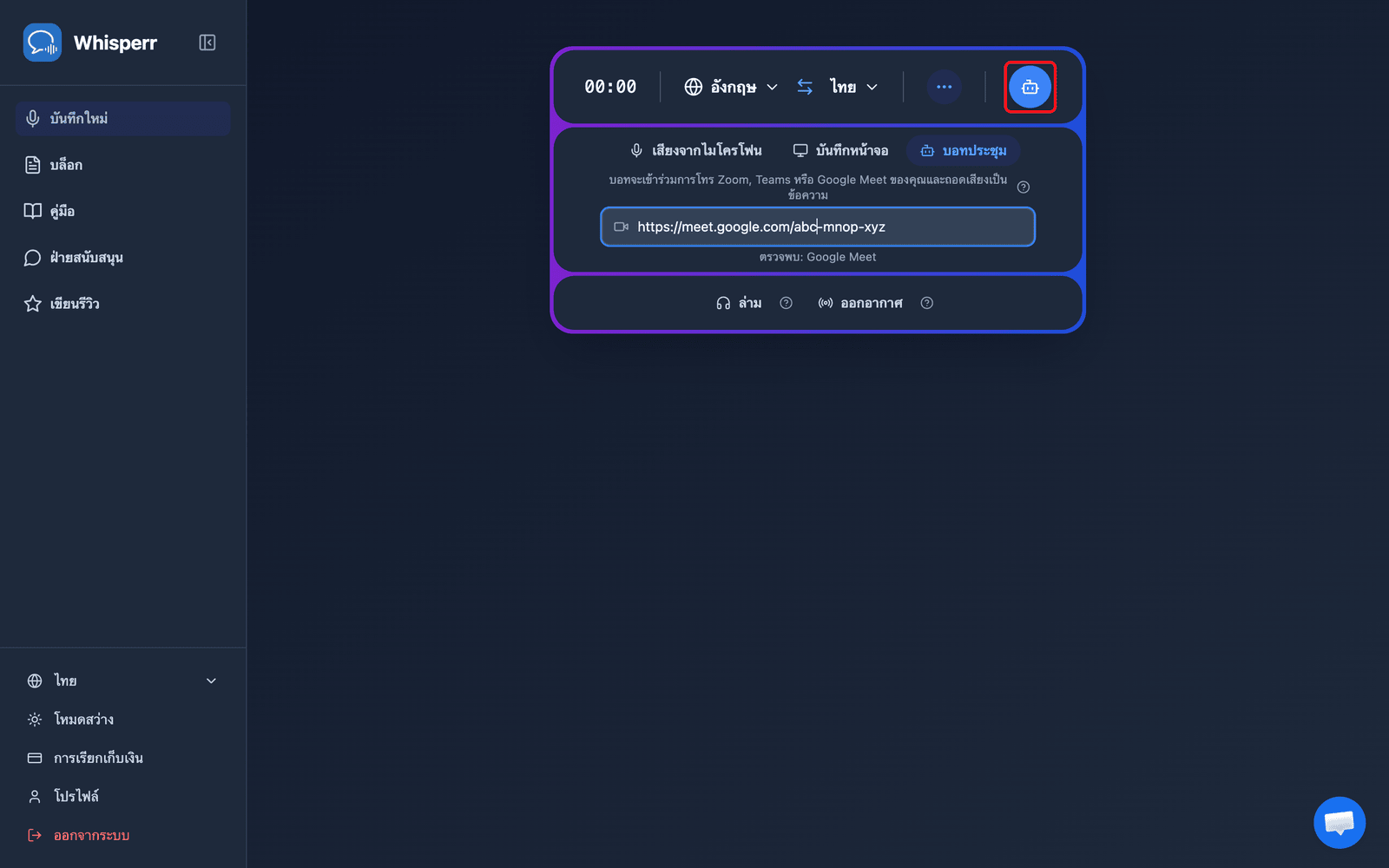Open โปรไฟล์ profile page
The image size is (1389, 868).
click(x=122, y=796)
